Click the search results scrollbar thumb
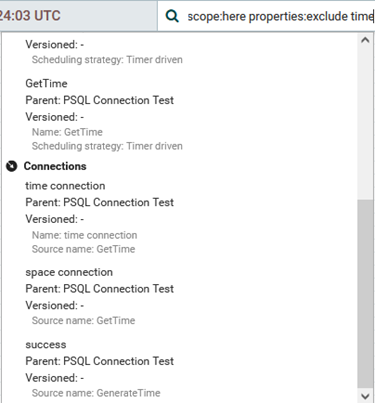Screen dimensions: 375x403 click(365, 294)
